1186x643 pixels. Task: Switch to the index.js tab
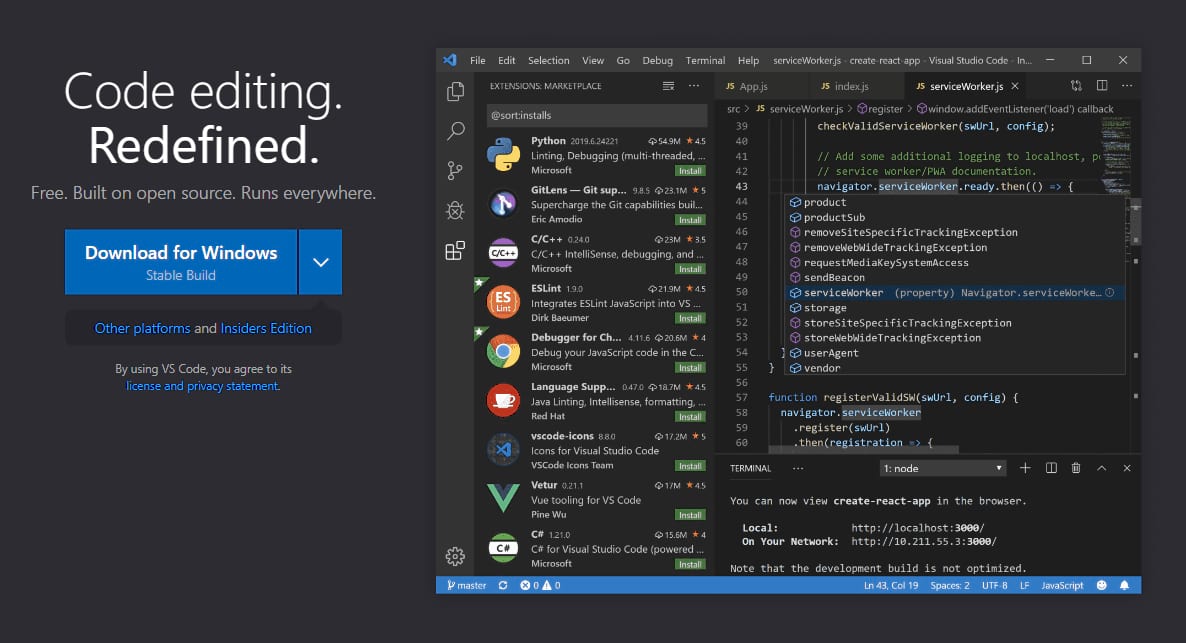pos(848,86)
